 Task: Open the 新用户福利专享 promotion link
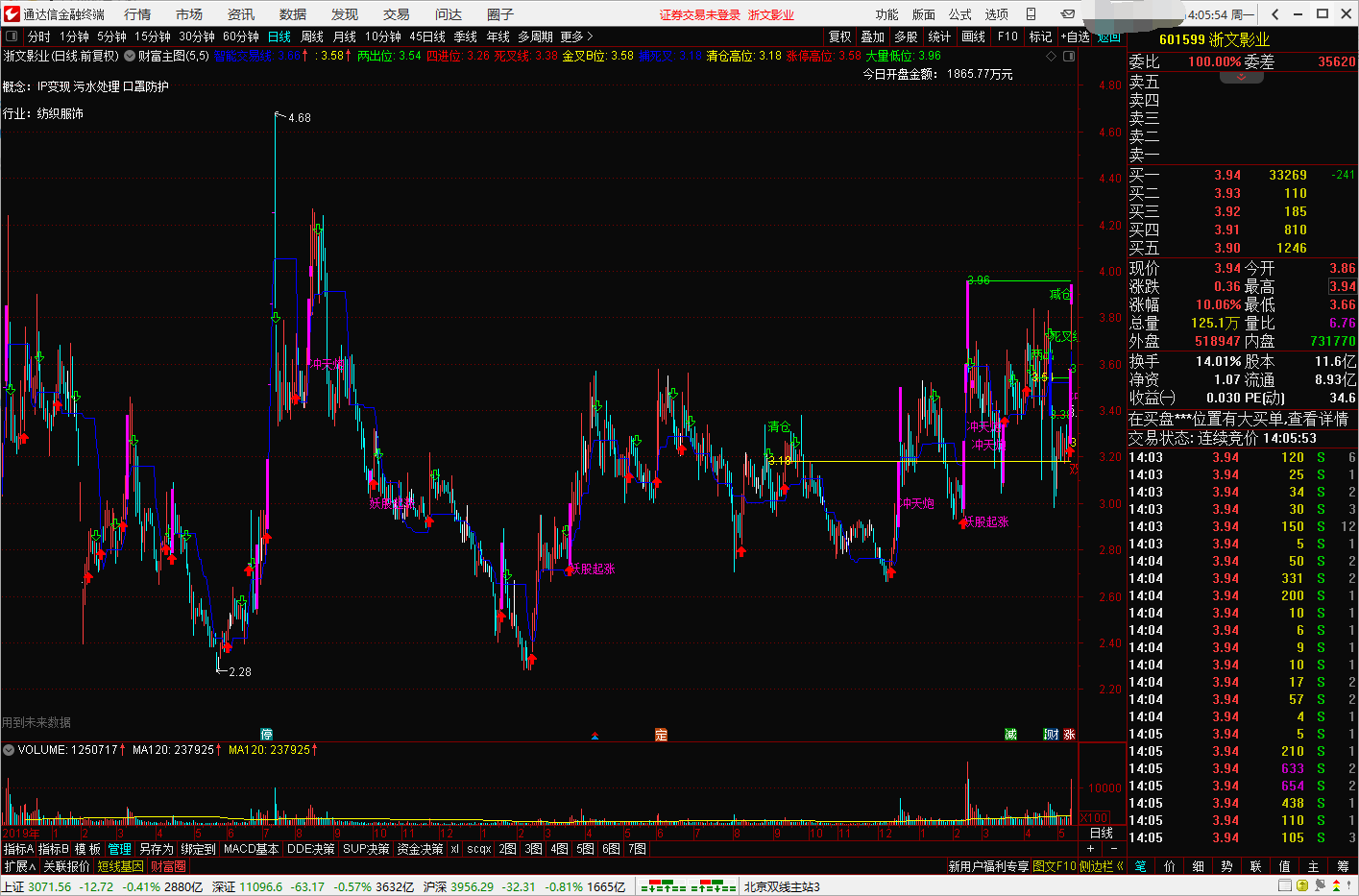[x=988, y=866]
